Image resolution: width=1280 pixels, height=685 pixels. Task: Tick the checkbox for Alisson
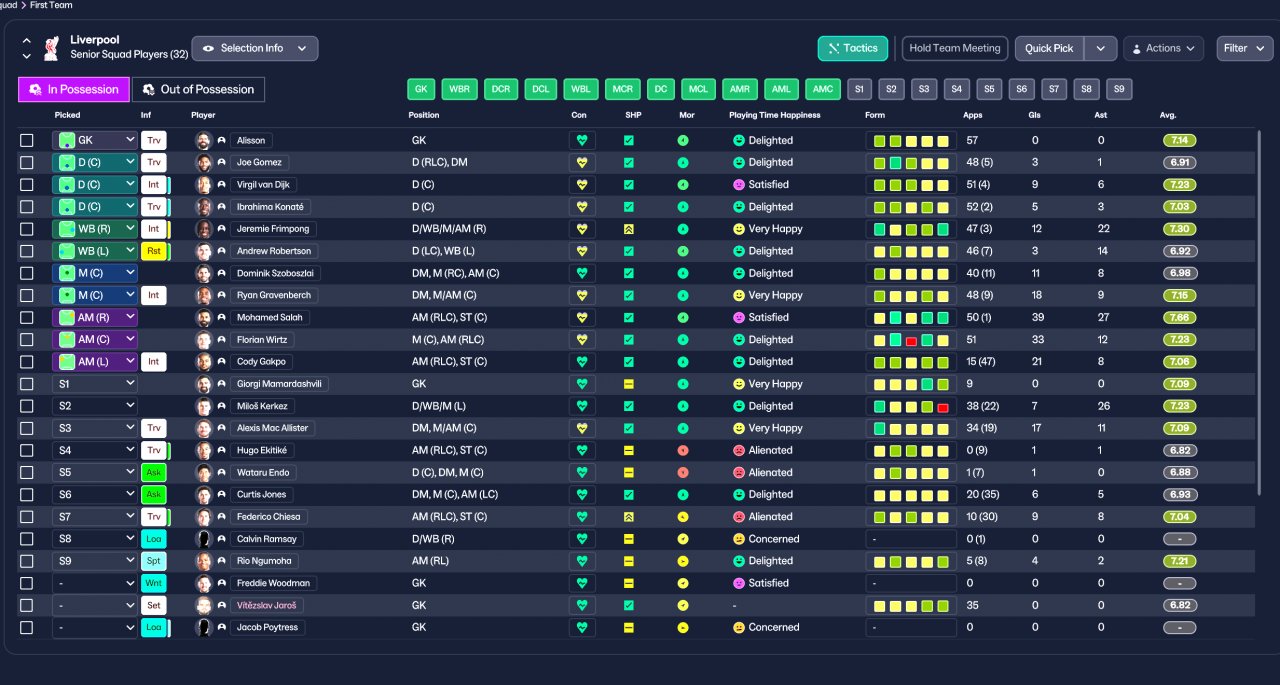pos(27,140)
